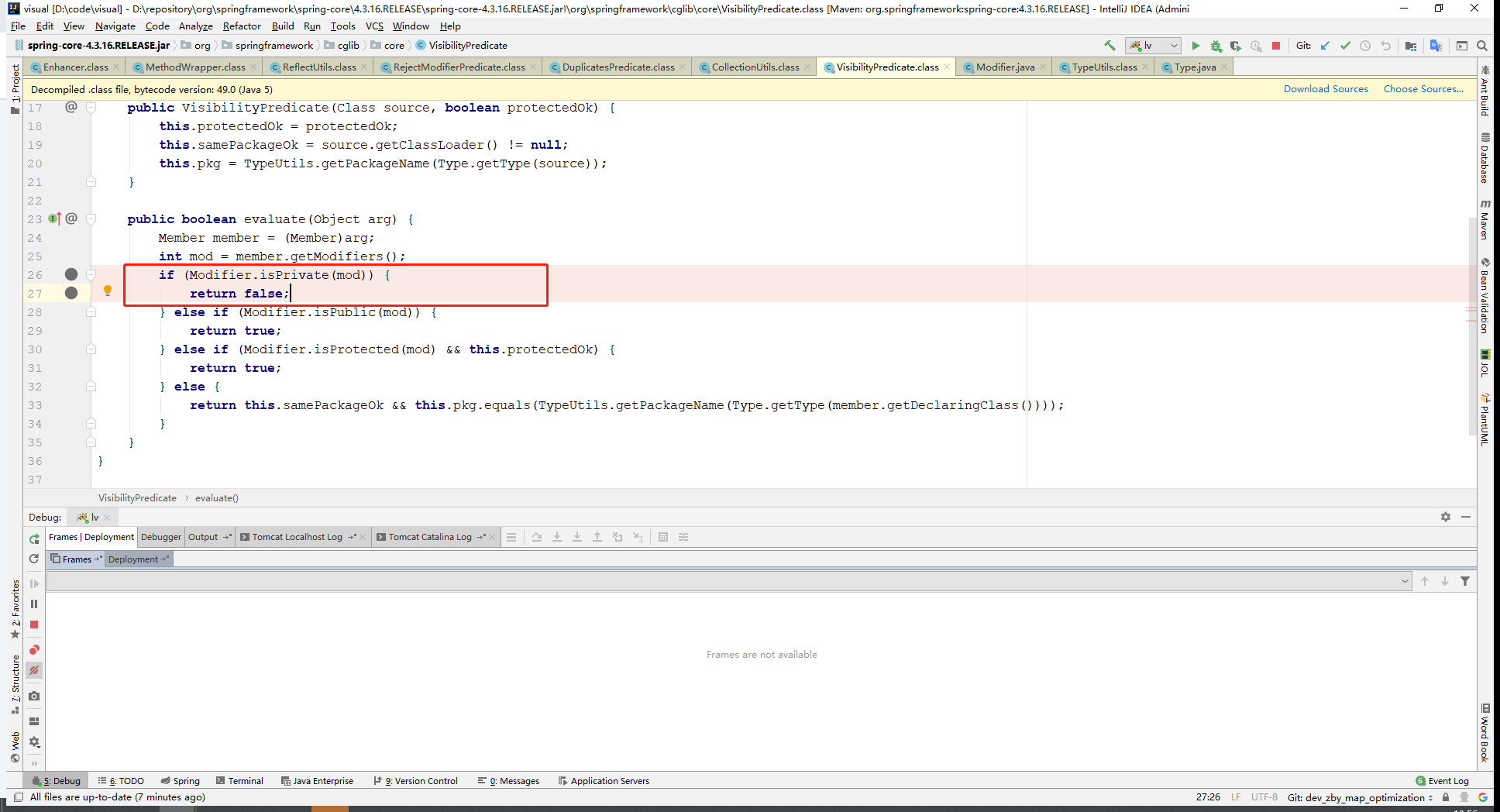Image resolution: width=1500 pixels, height=812 pixels.
Task: Click the Build Project hammer icon
Action: (x=1110, y=46)
